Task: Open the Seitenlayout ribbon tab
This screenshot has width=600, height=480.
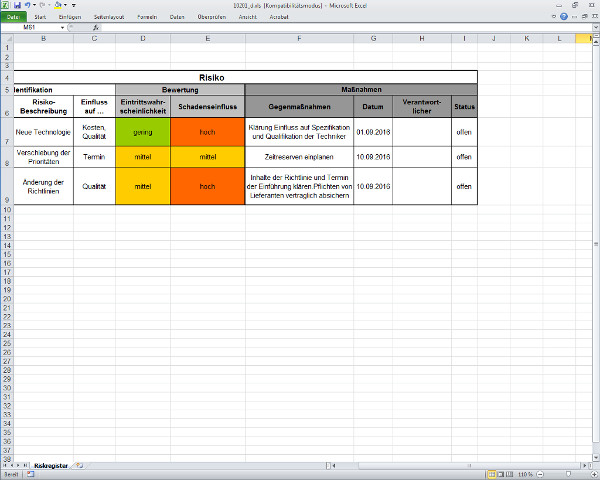Action: tap(108, 17)
